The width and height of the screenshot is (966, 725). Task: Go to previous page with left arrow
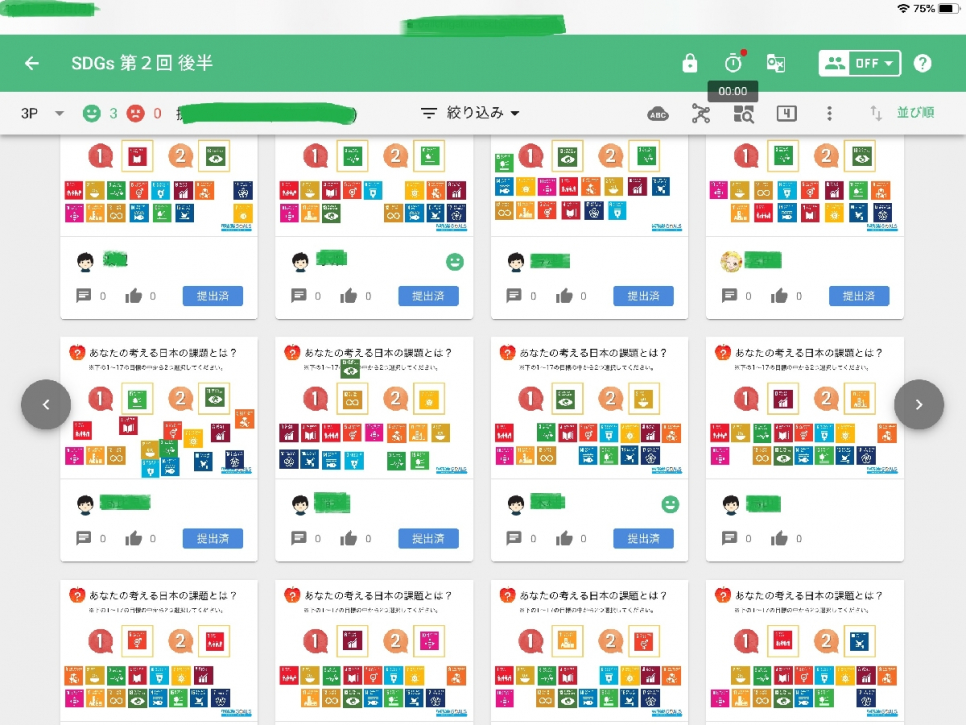(46, 404)
